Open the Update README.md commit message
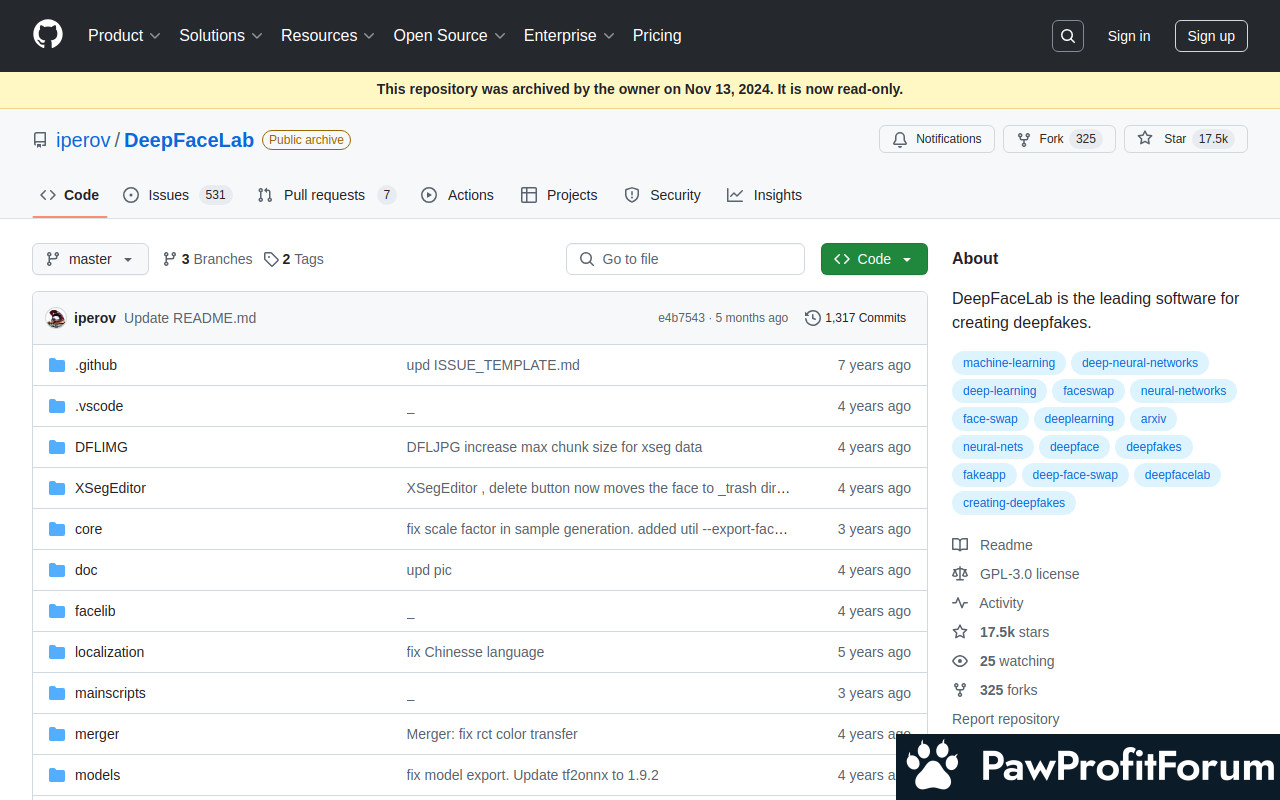 click(190, 318)
